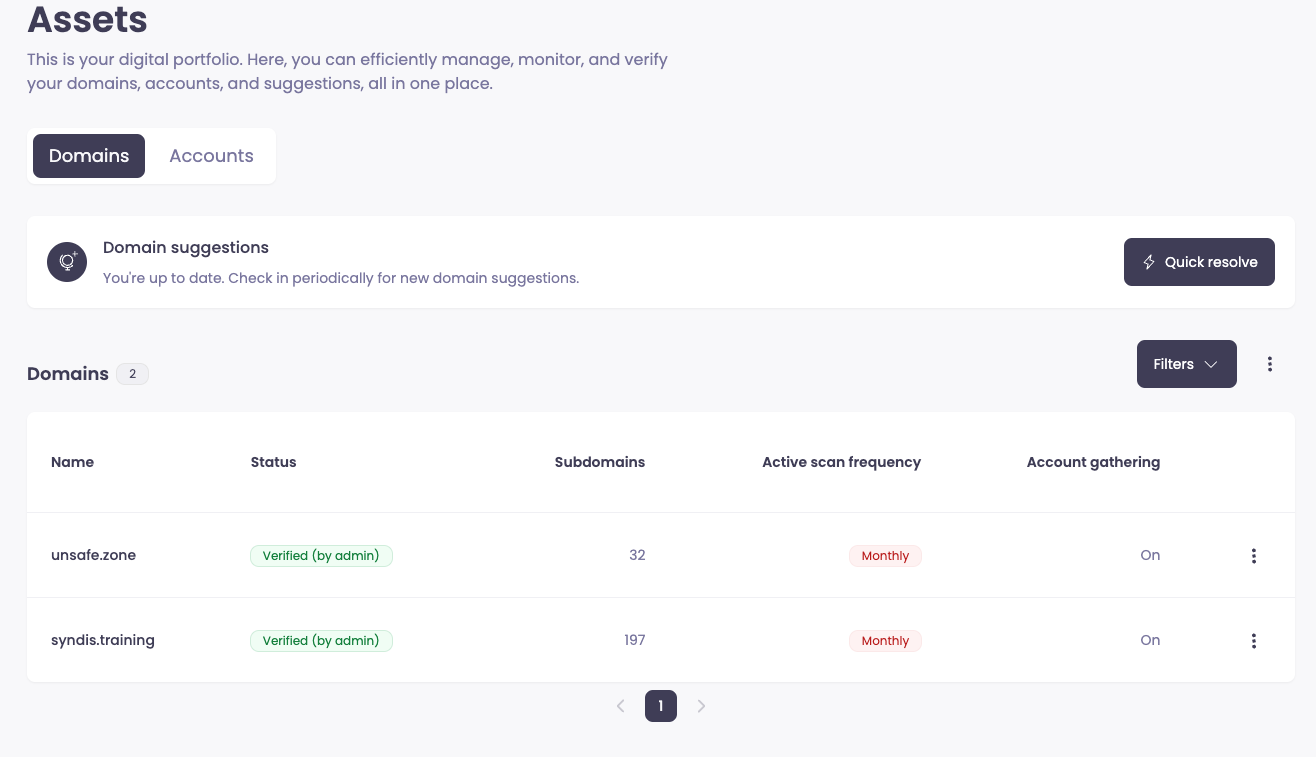Viewport: 1316px width, 757px height.
Task: Select page 1 in pagination
Action: point(661,706)
